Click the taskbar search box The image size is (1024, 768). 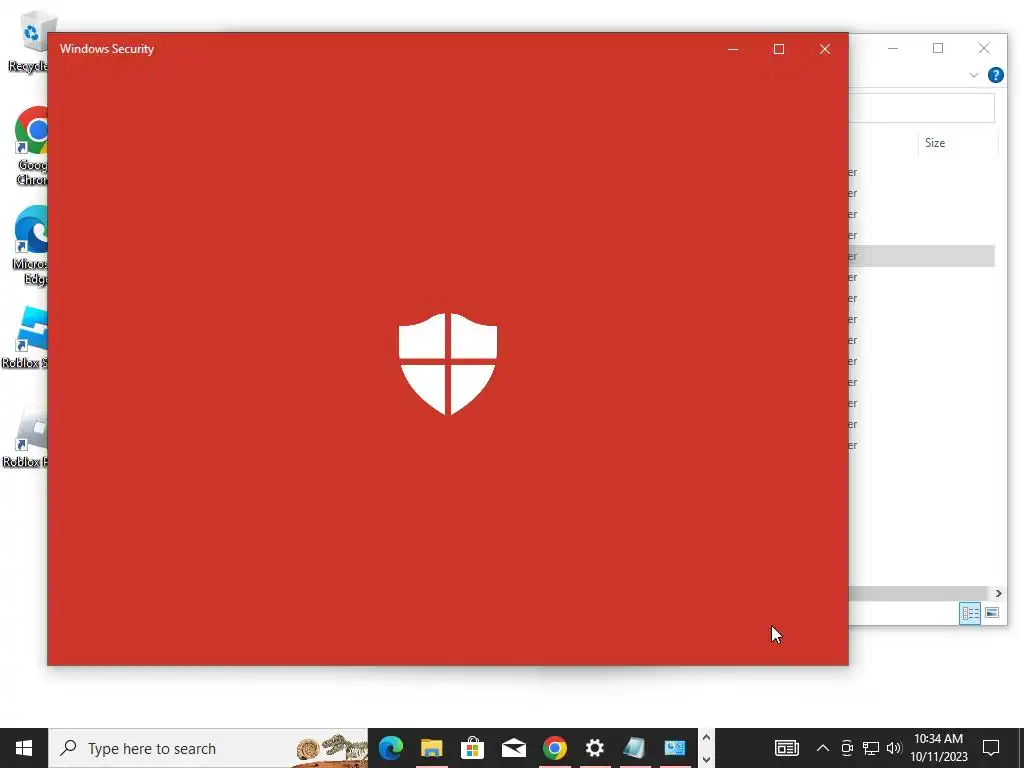pyautogui.click(x=208, y=748)
